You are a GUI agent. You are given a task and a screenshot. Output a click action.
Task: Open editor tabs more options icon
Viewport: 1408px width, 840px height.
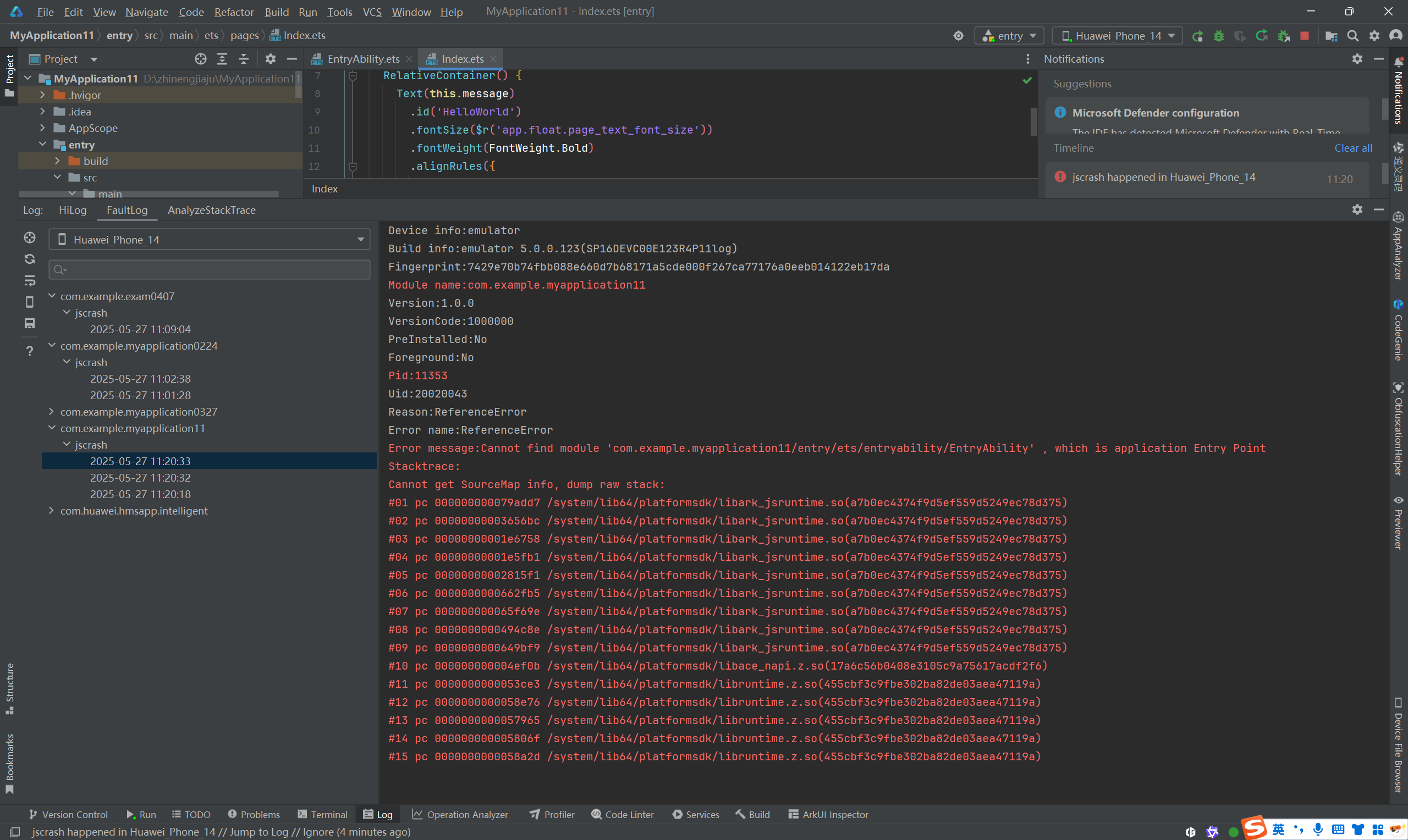pos(1027,59)
